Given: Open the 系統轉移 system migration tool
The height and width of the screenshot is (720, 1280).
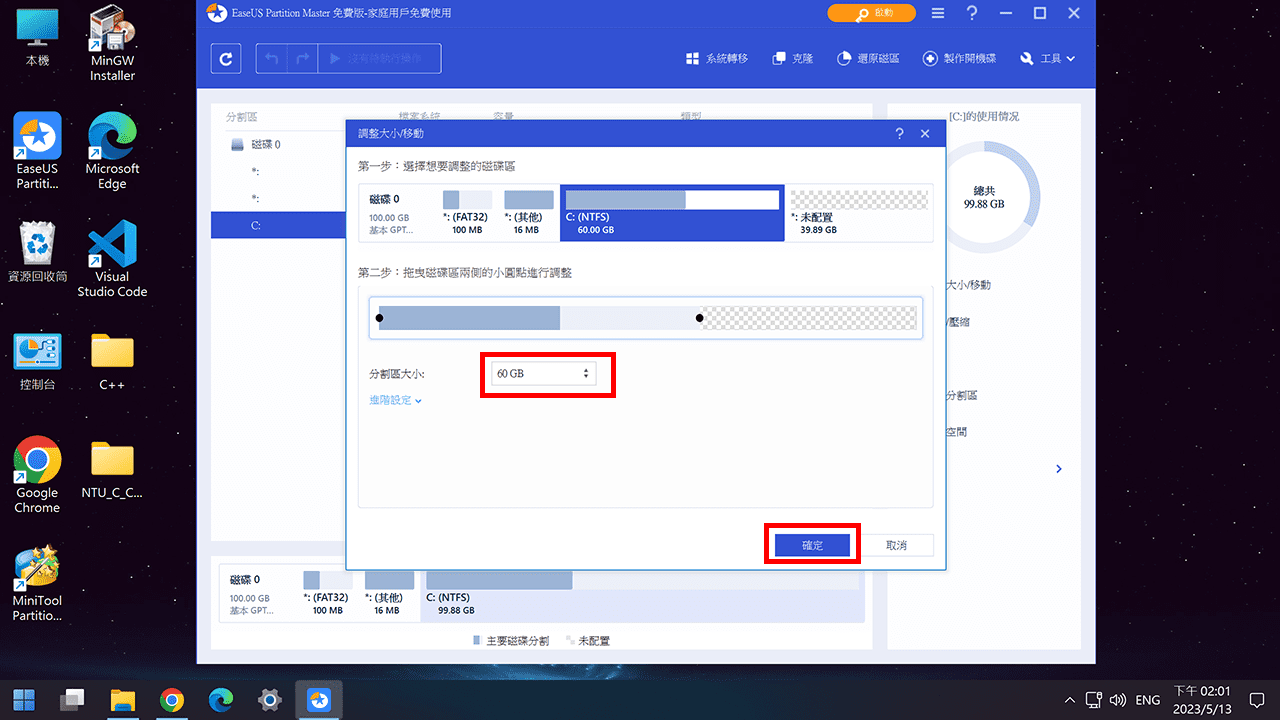Looking at the screenshot, I should coord(717,59).
